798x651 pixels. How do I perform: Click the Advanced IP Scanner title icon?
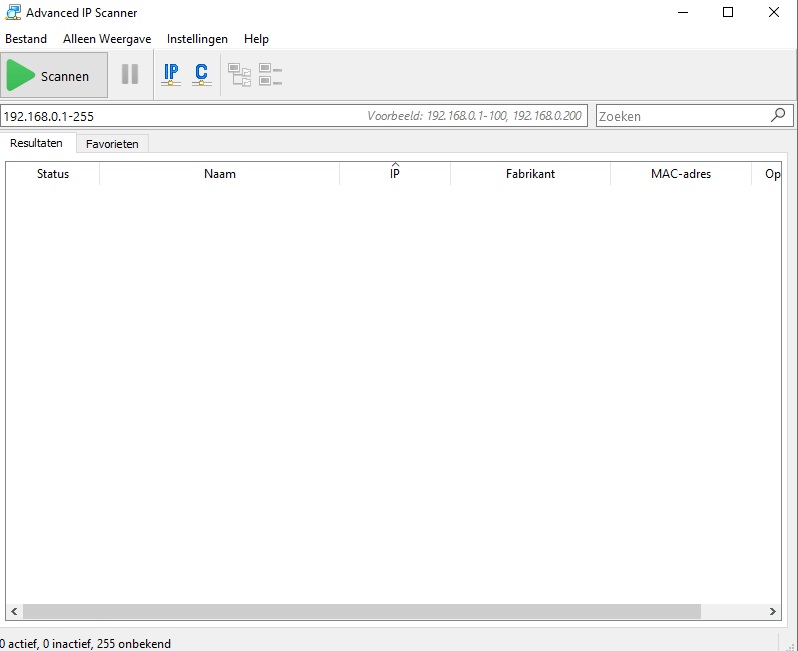[13, 12]
